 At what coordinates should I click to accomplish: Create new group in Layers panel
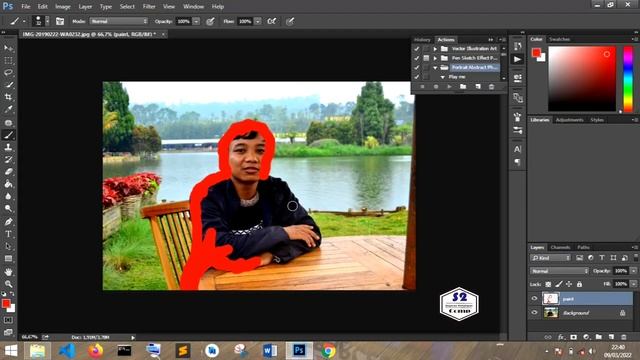[599, 337]
